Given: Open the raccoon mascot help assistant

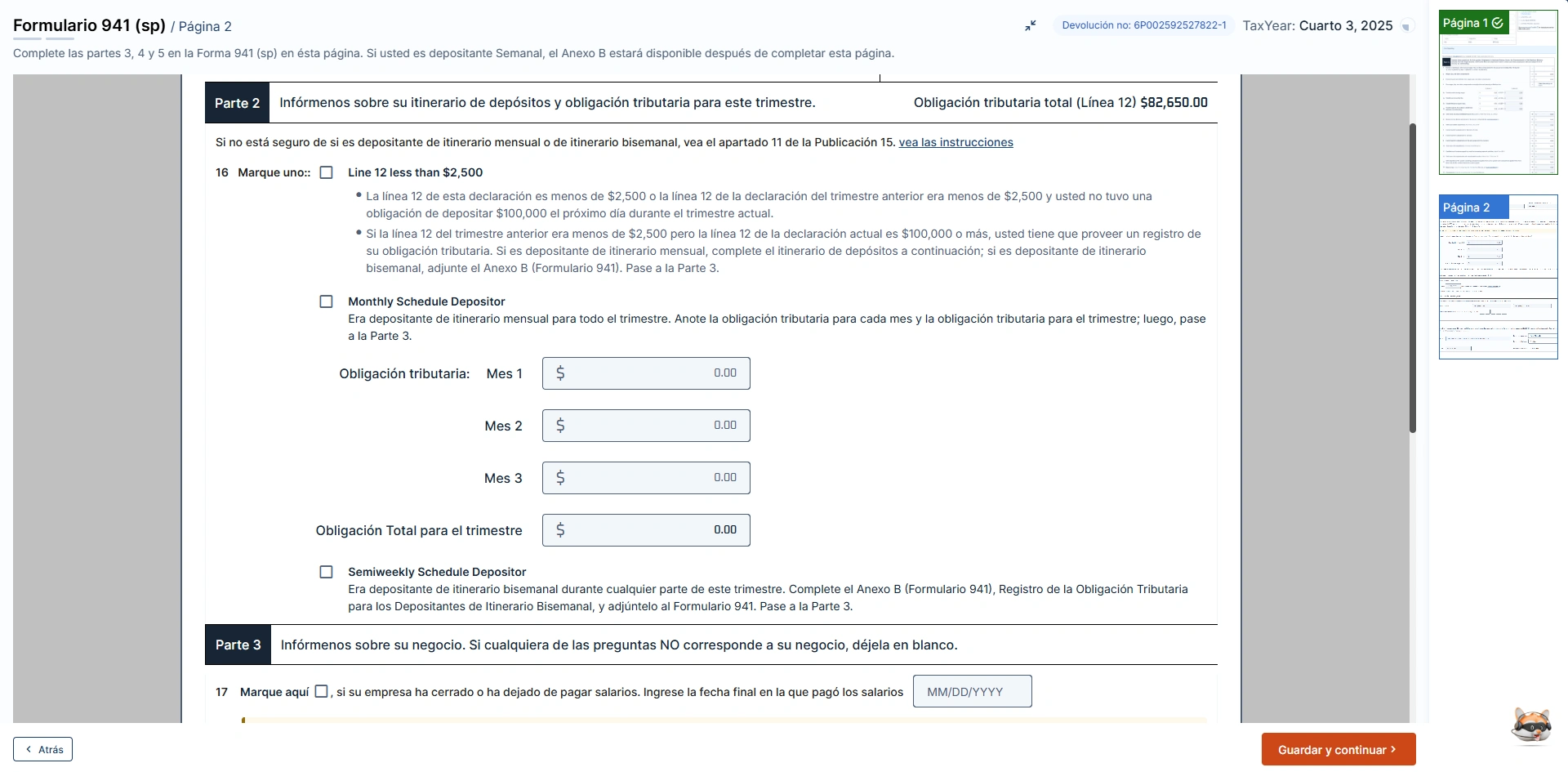Looking at the screenshot, I should coord(1530,725).
